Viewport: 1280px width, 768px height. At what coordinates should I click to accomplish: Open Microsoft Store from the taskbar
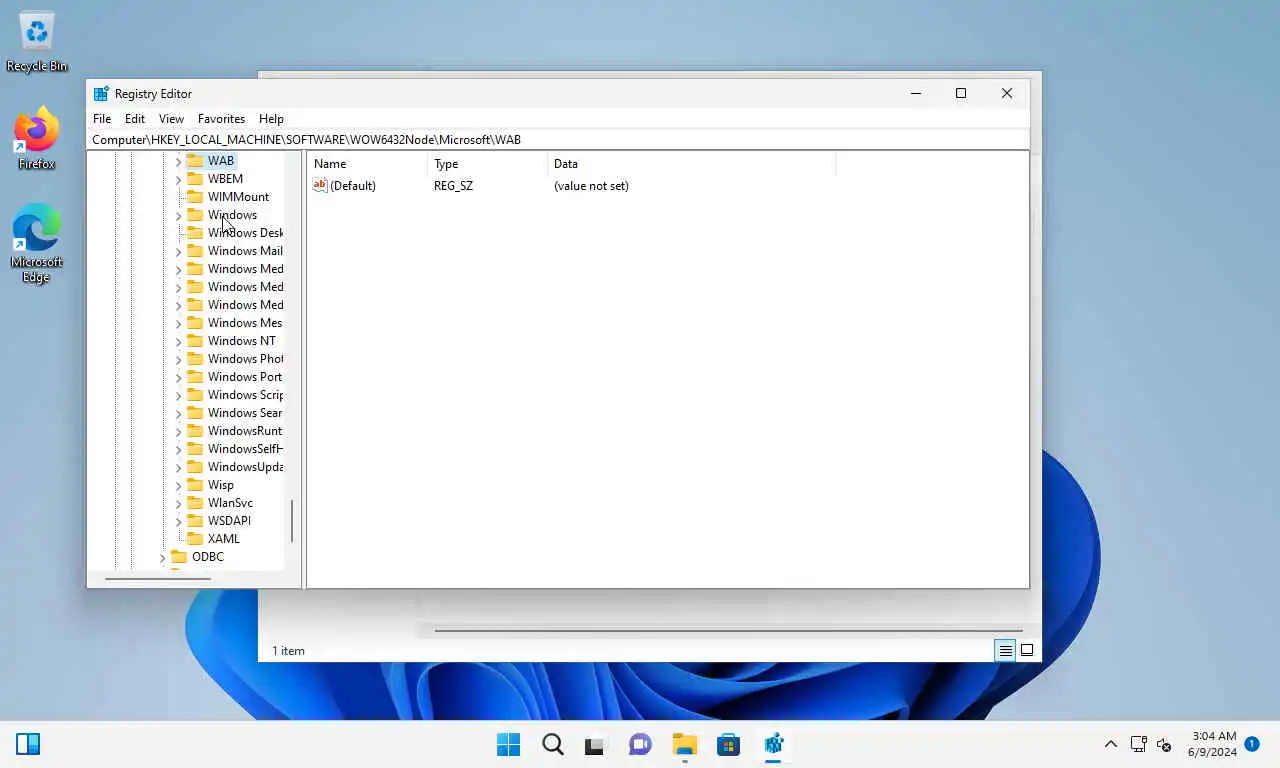728,744
